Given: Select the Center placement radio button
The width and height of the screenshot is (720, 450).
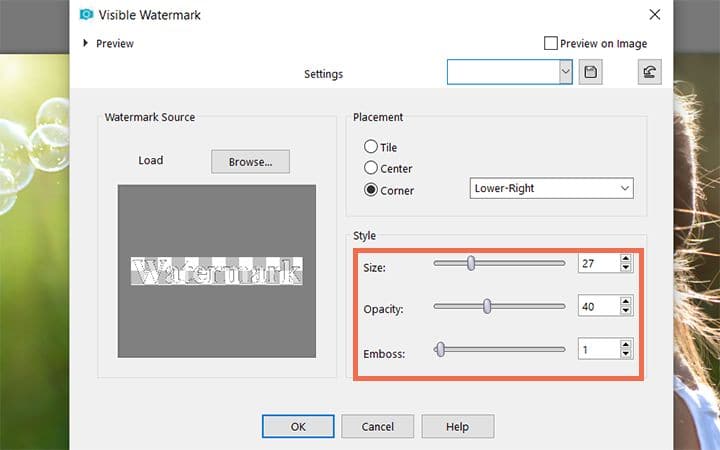Looking at the screenshot, I should (371, 168).
